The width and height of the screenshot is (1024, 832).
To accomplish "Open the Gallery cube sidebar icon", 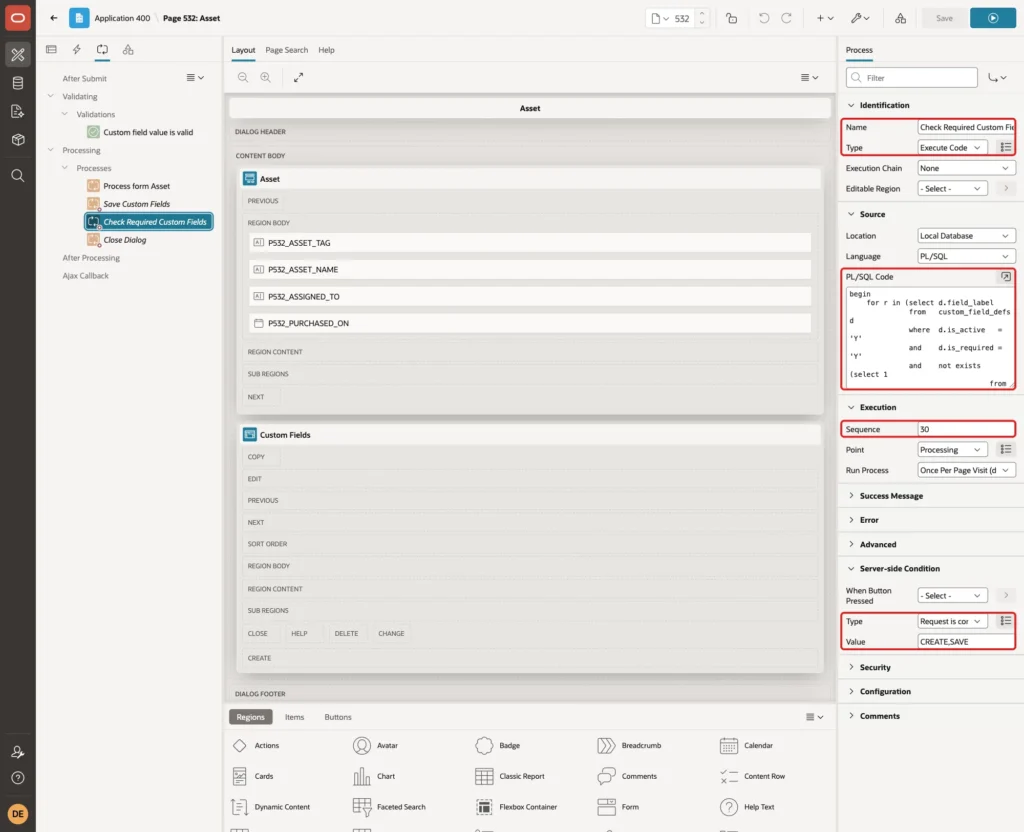I will pyautogui.click(x=18, y=140).
